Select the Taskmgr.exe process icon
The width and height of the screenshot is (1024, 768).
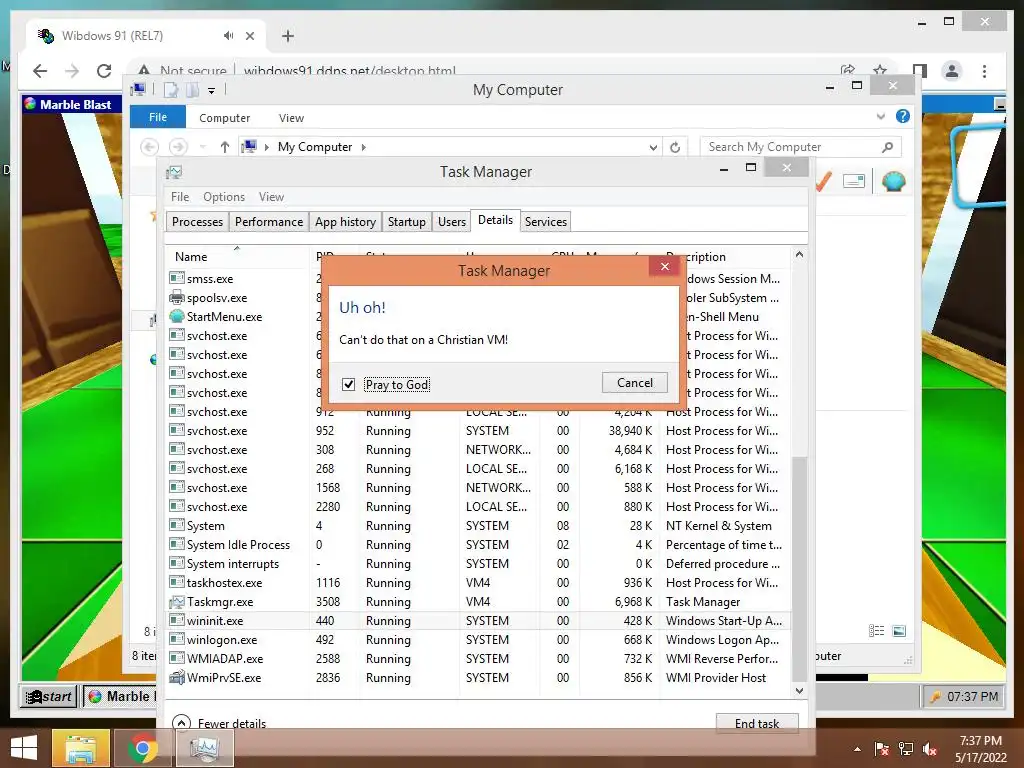click(176, 601)
